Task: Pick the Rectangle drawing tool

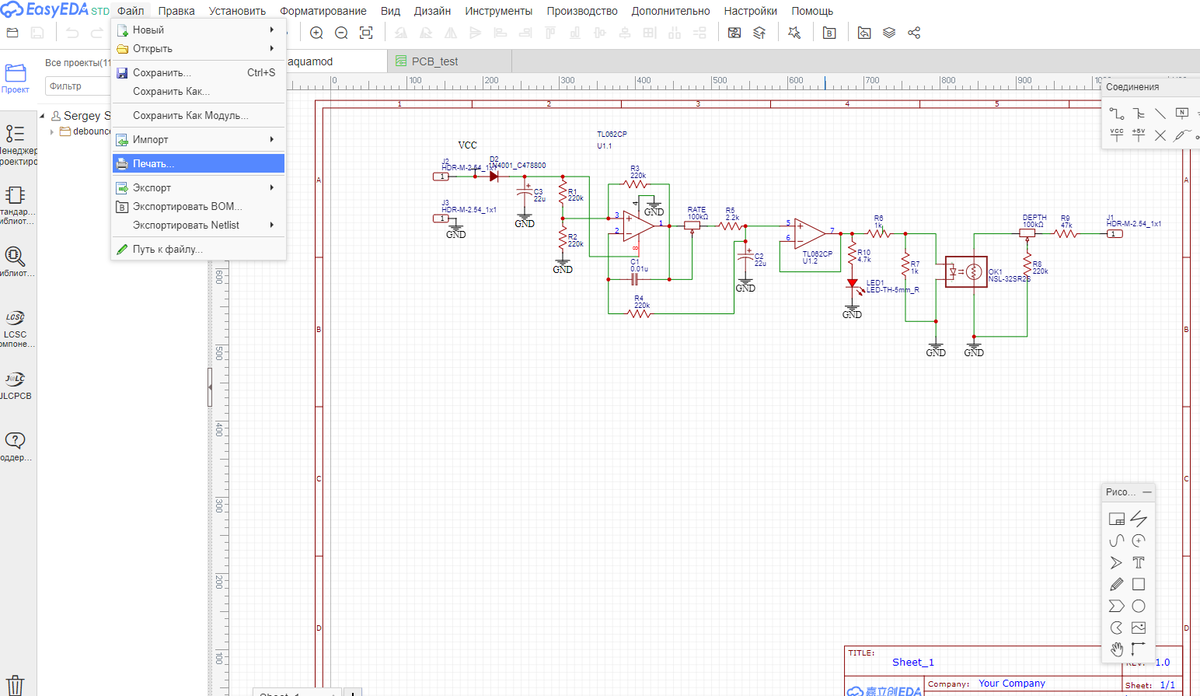Action: pyautogui.click(x=1138, y=584)
